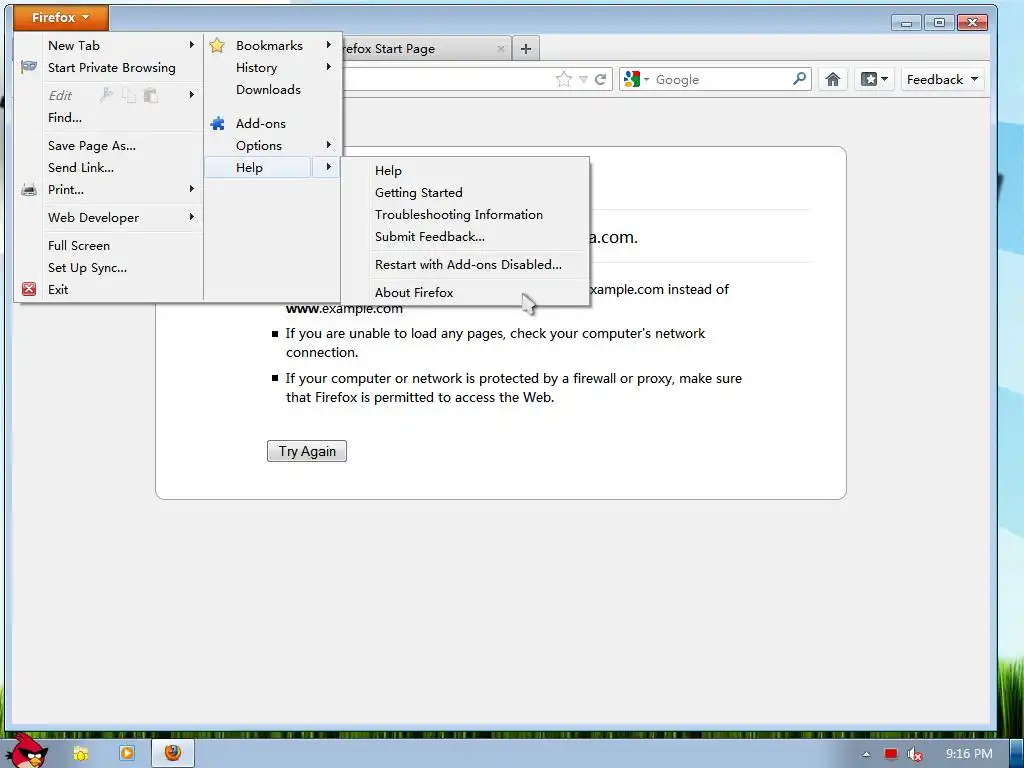Screen dimensions: 1024x768
Task: Select Help in the Help submenu
Action: click(x=388, y=170)
